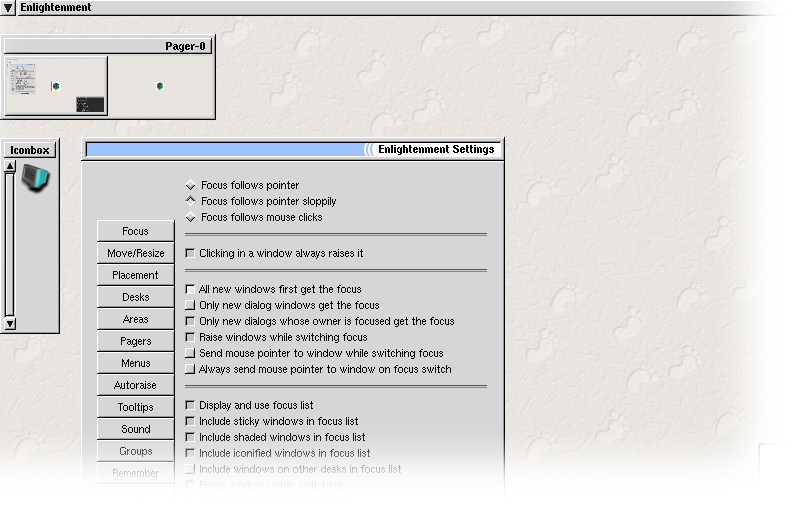Open the Groups settings tab
Screen dimensions: 800x525
tap(135, 451)
